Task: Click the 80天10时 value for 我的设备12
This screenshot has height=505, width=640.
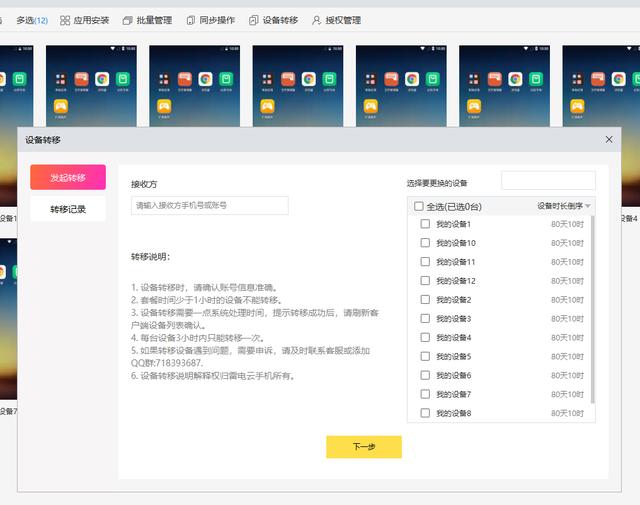Action: pyautogui.click(x=567, y=281)
